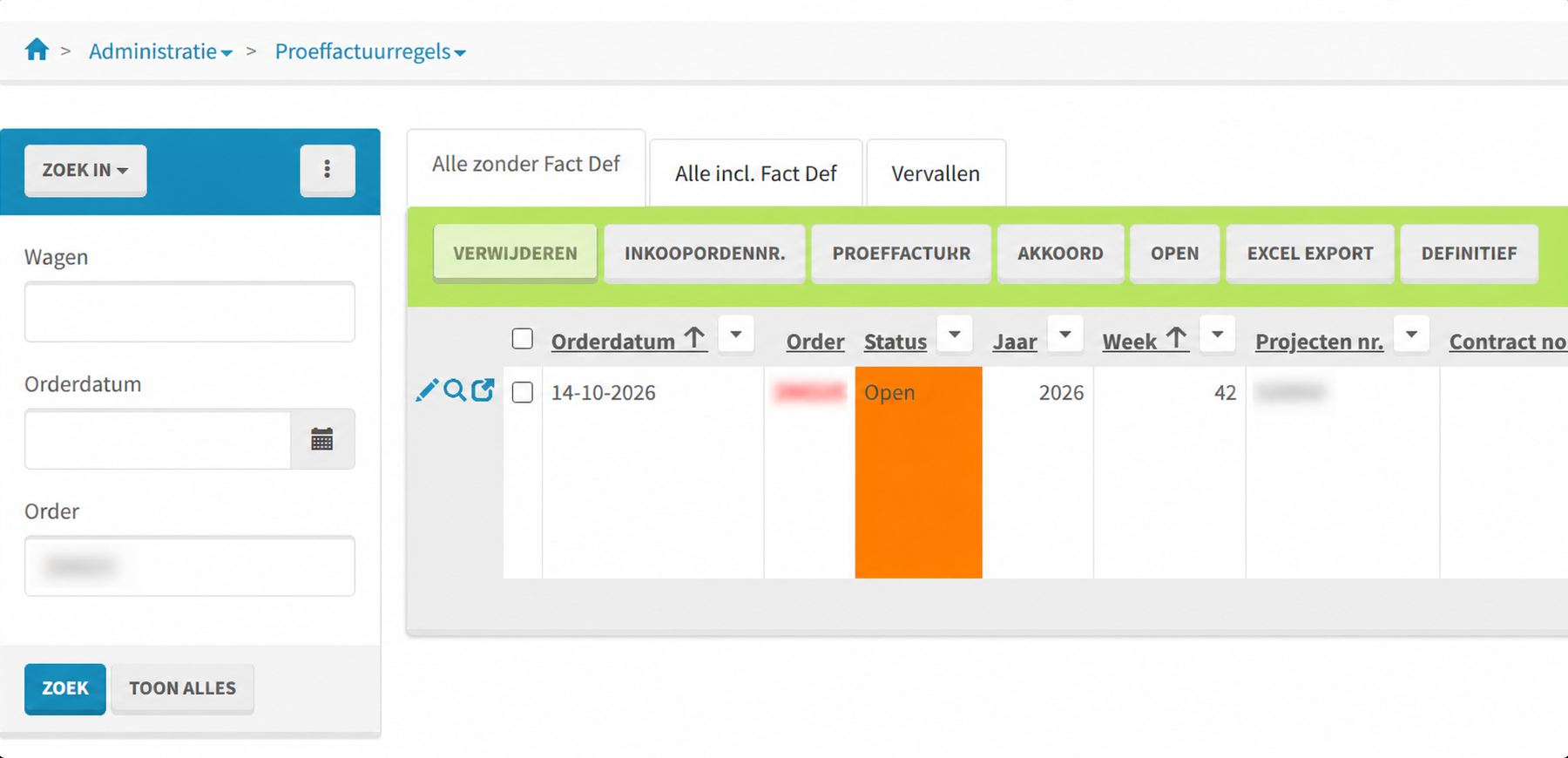The height and width of the screenshot is (758, 1568).
Task: Open Status column filter dropdown
Action: click(x=955, y=335)
